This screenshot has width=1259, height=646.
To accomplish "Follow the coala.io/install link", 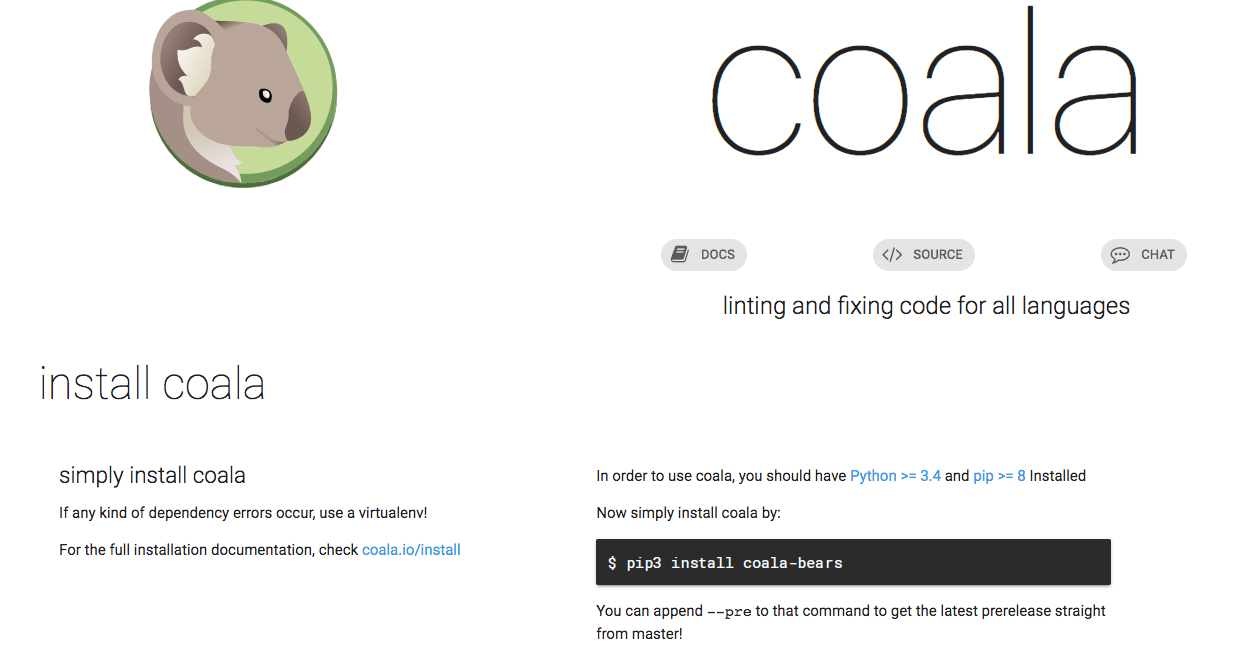I will point(411,550).
